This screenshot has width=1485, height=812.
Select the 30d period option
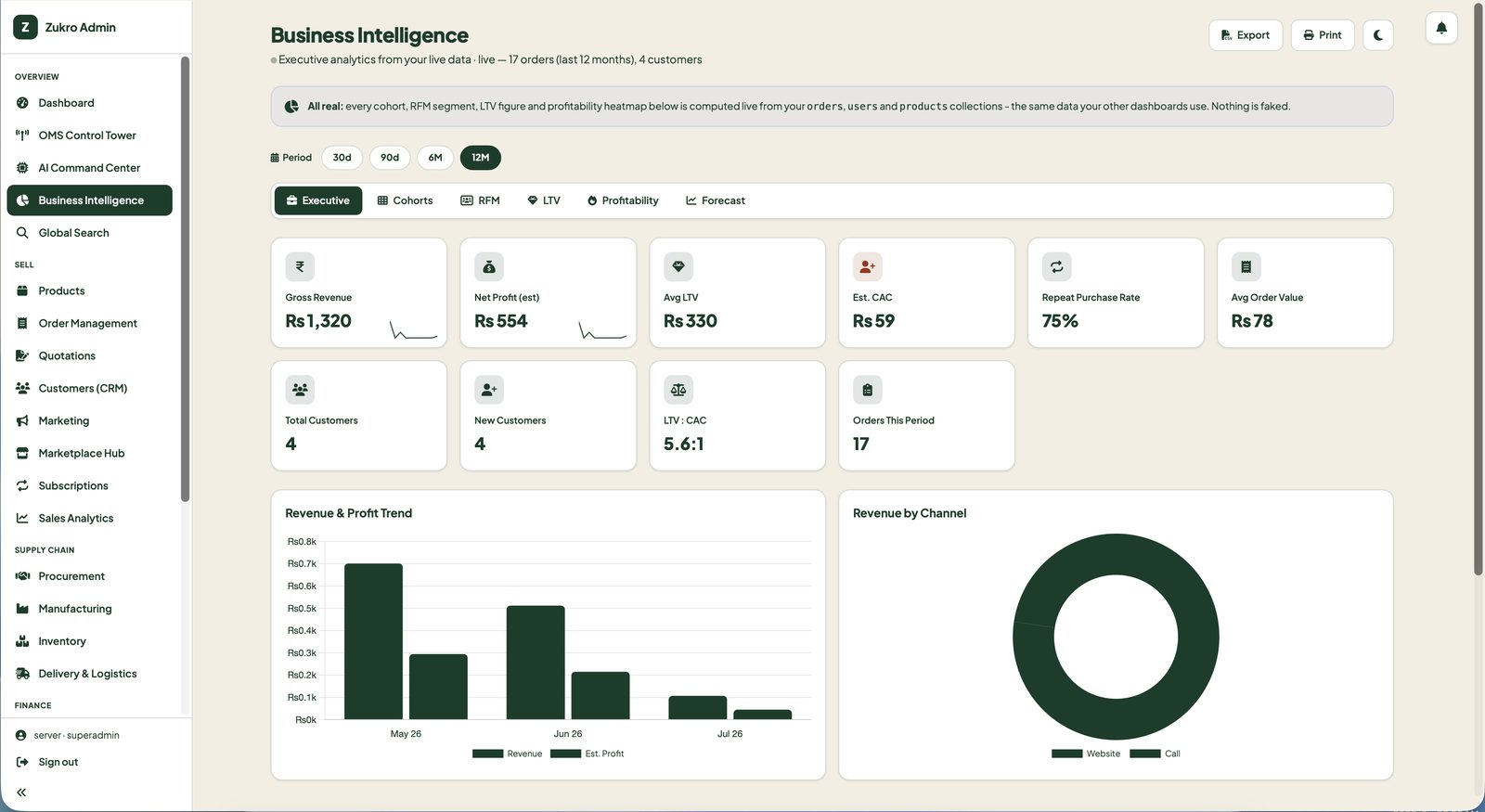tap(342, 158)
